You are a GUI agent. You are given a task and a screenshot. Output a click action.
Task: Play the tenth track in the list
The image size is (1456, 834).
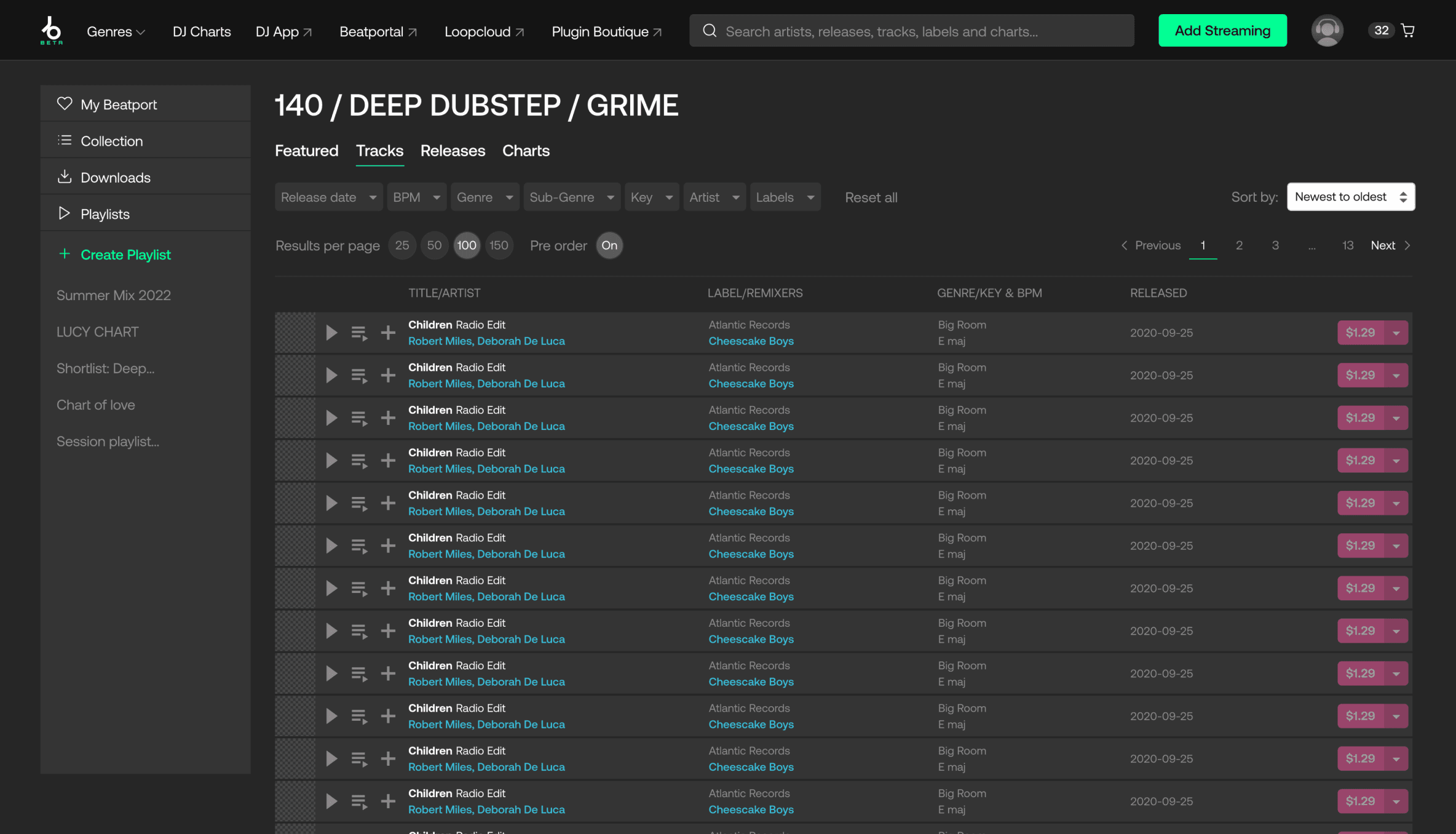click(331, 716)
